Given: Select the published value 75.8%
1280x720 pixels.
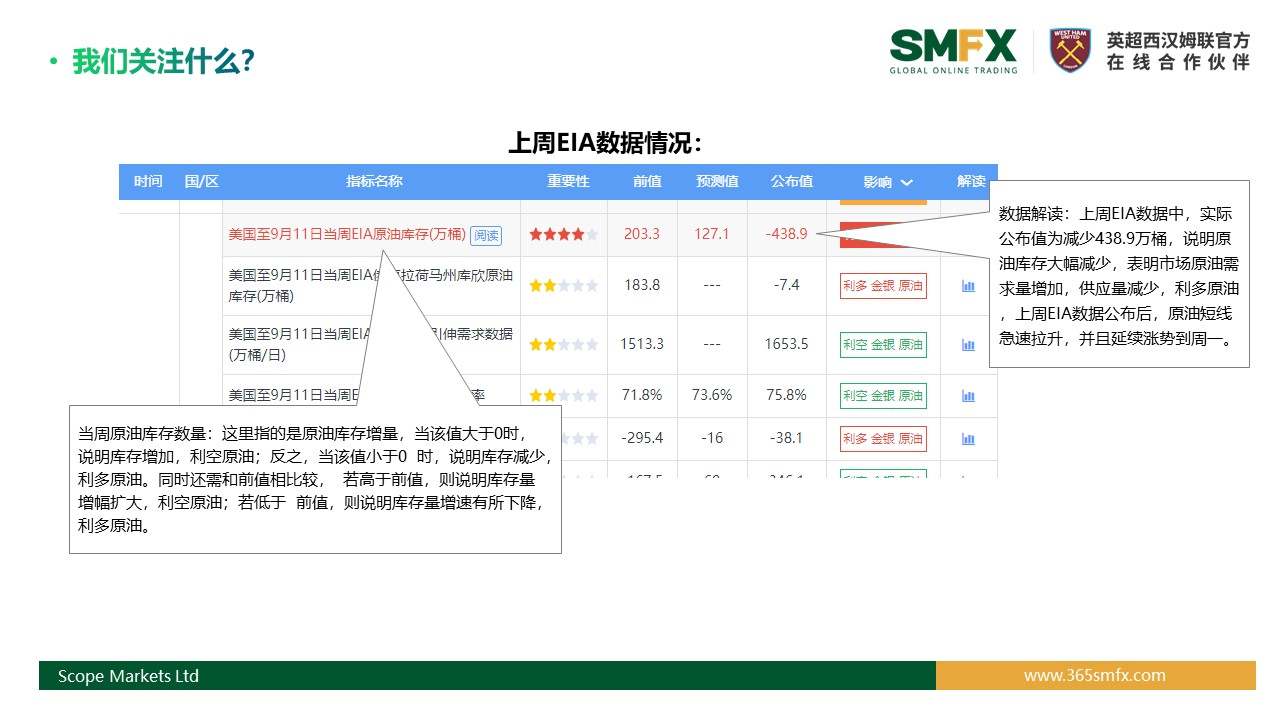Looking at the screenshot, I should [x=786, y=395].
